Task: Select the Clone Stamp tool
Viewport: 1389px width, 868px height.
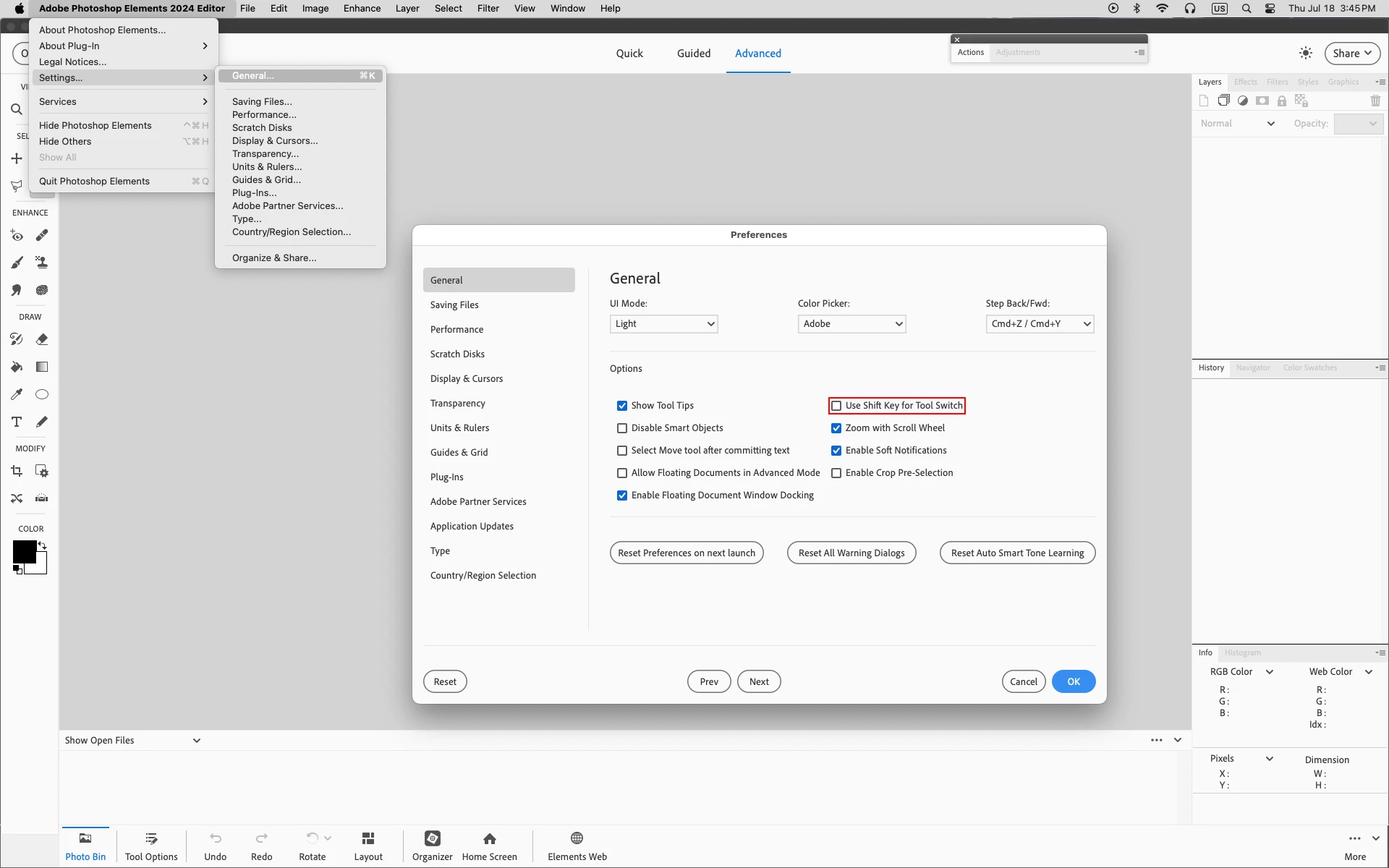Action: [x=42, y=263]
